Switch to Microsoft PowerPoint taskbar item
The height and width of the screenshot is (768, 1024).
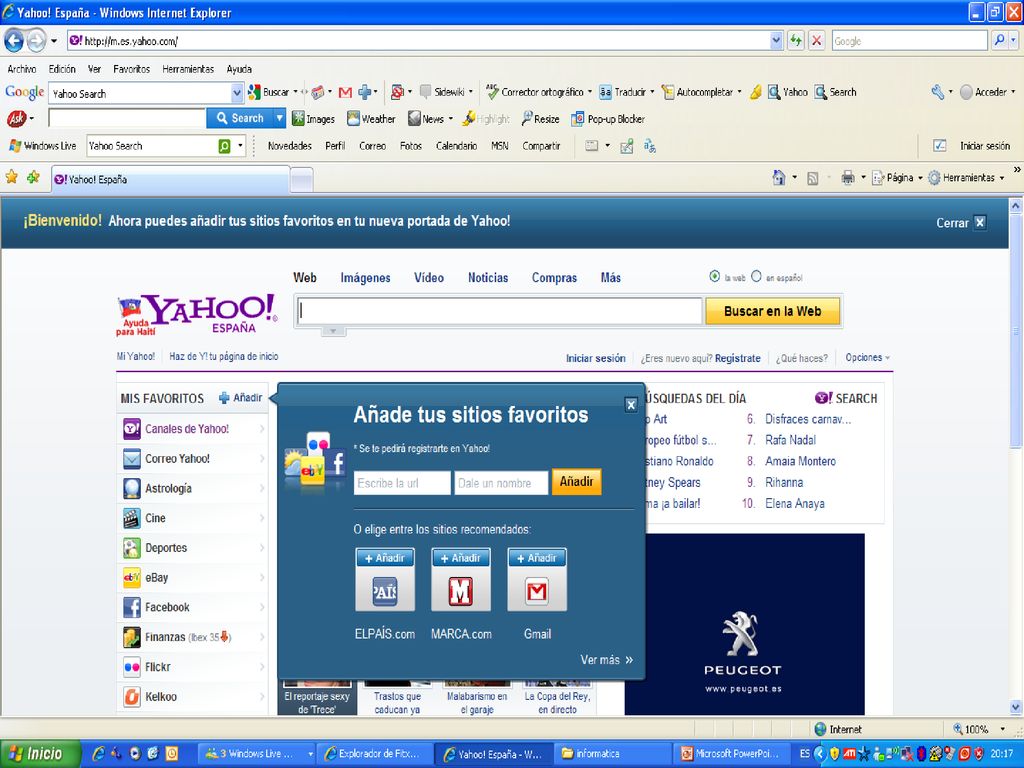pyautogui.click(x=731, y=754)
